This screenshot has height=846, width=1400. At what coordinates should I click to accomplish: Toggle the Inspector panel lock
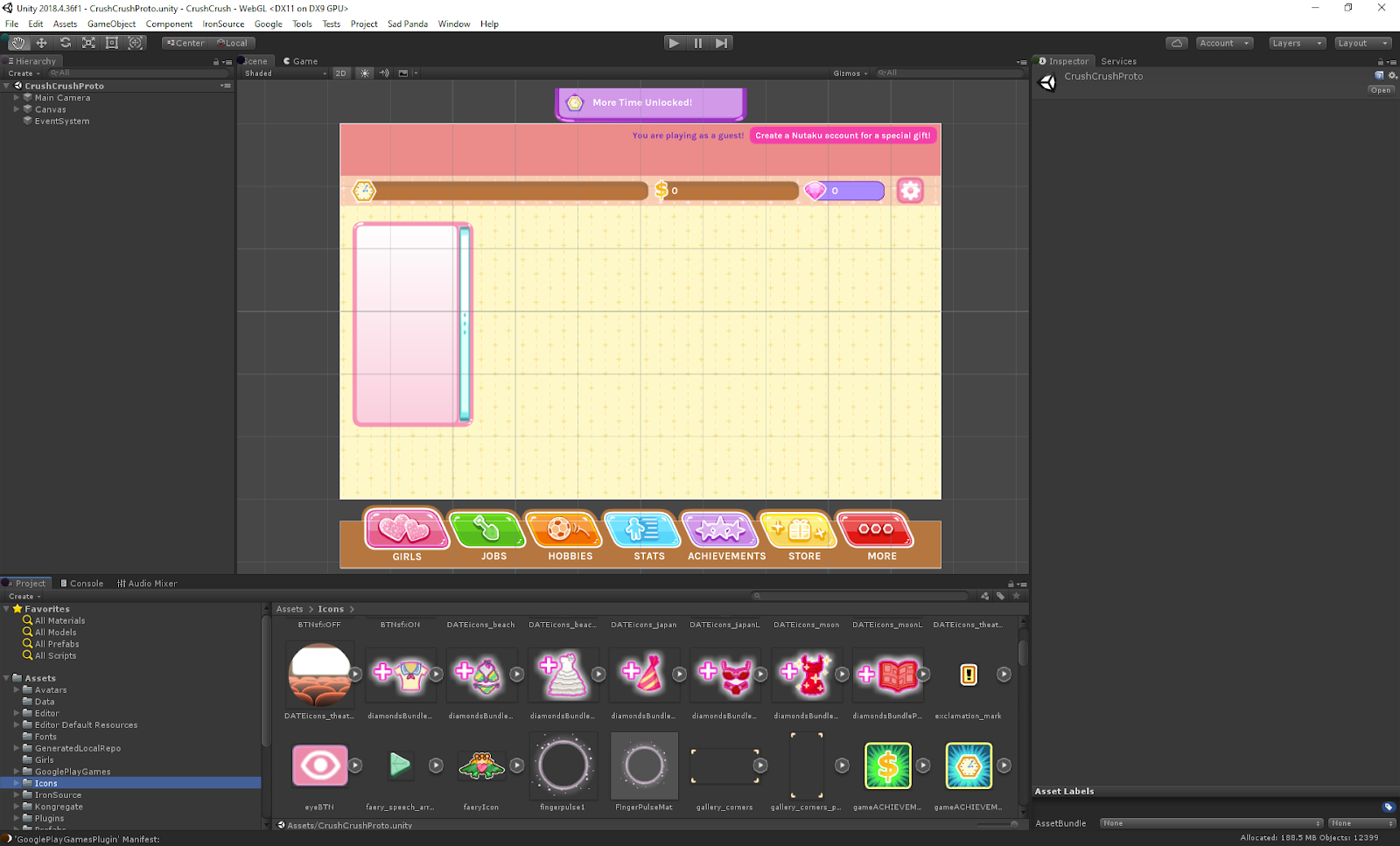click(1381, 62)
